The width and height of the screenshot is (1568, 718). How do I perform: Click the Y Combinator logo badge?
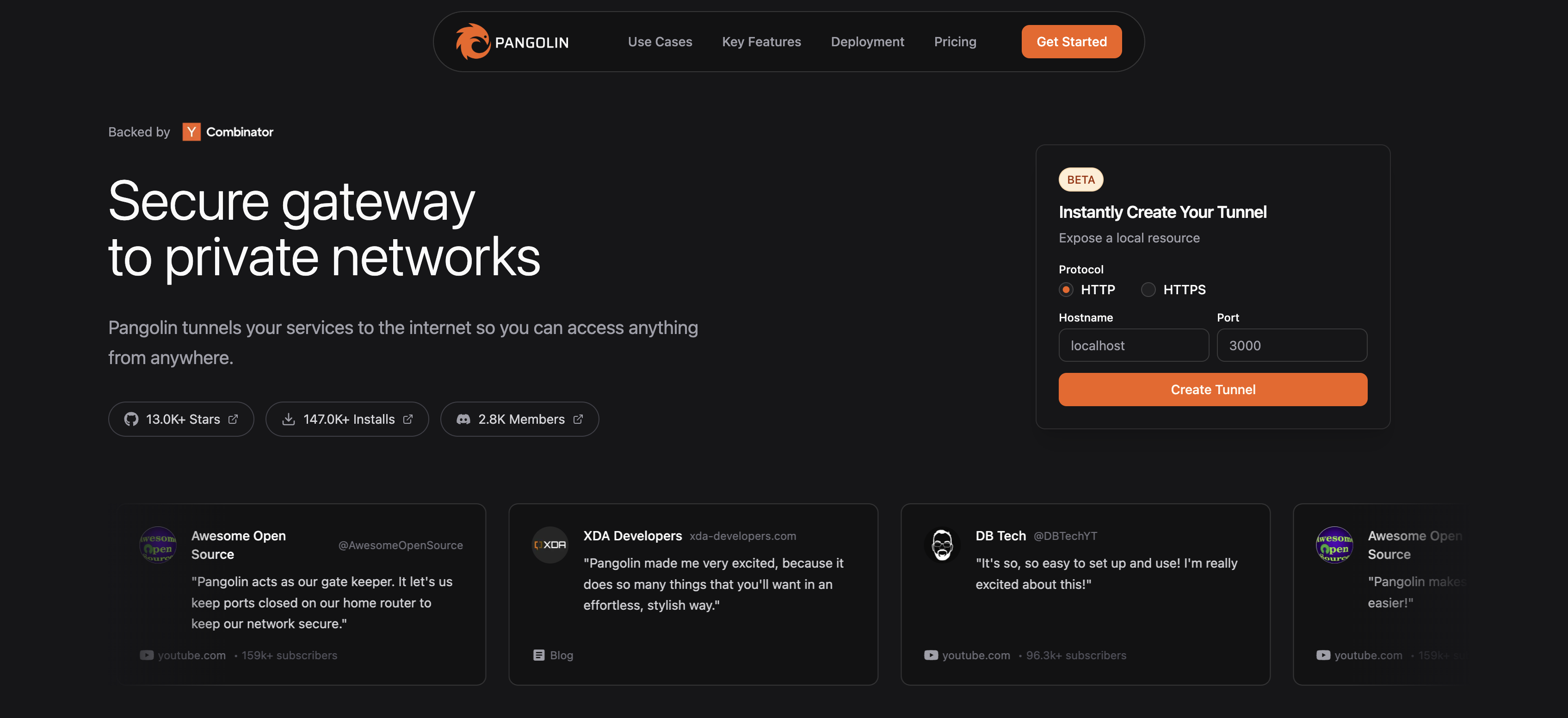(191, 131)
